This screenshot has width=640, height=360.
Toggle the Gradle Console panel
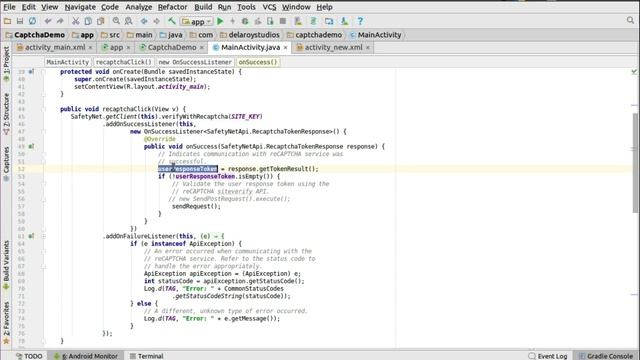[x=606, y=356]
